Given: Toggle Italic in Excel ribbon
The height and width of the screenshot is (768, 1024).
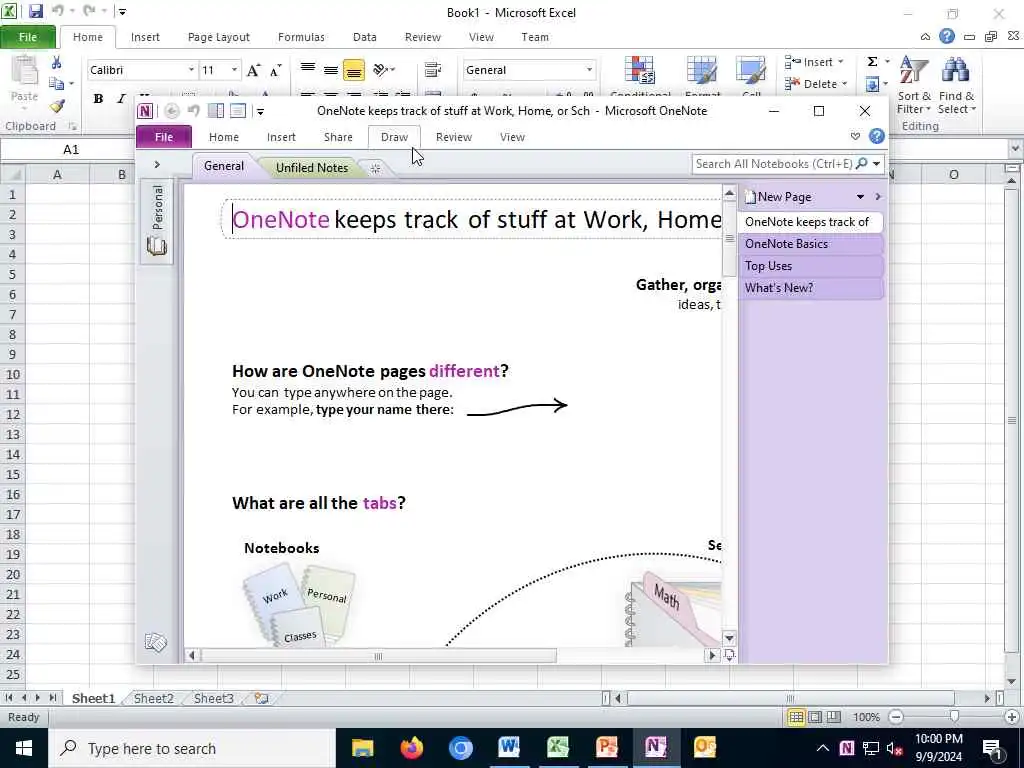Looking at the screenshot, I should point(121,99).
